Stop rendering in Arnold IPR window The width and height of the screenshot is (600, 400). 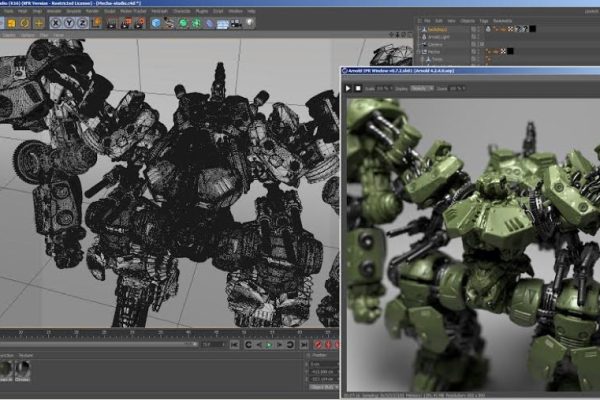[358, 88]
